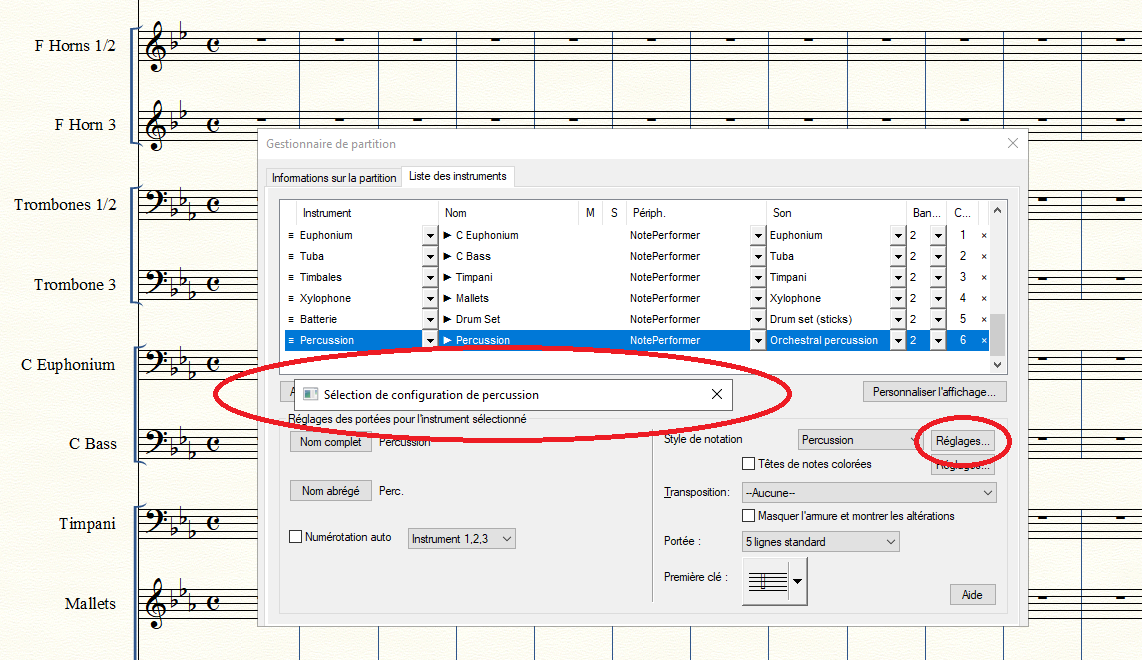Screen dimensions: 1142x660
Task: Click the remove × icon on Percussion row
Action: click(984, 341)
